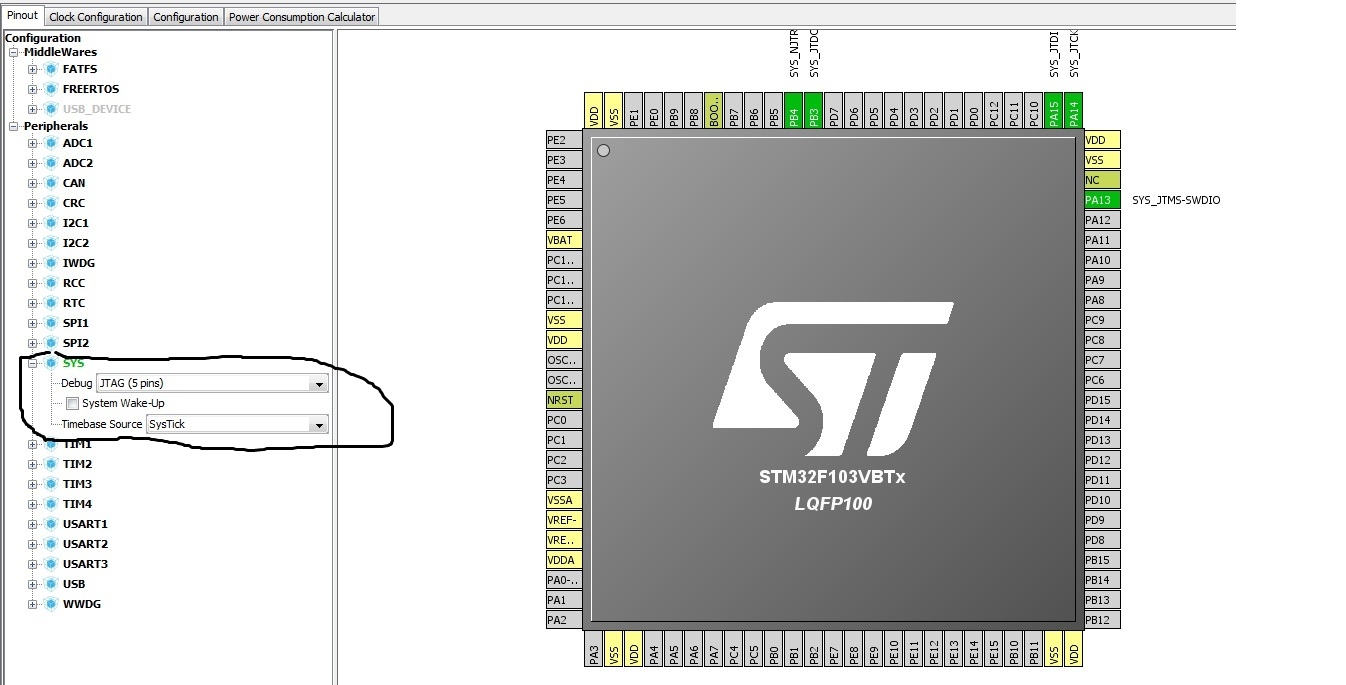Click pin PB12 on the chip
Viewport: 1346px width, 685px height.
(x=1102, y=620)
